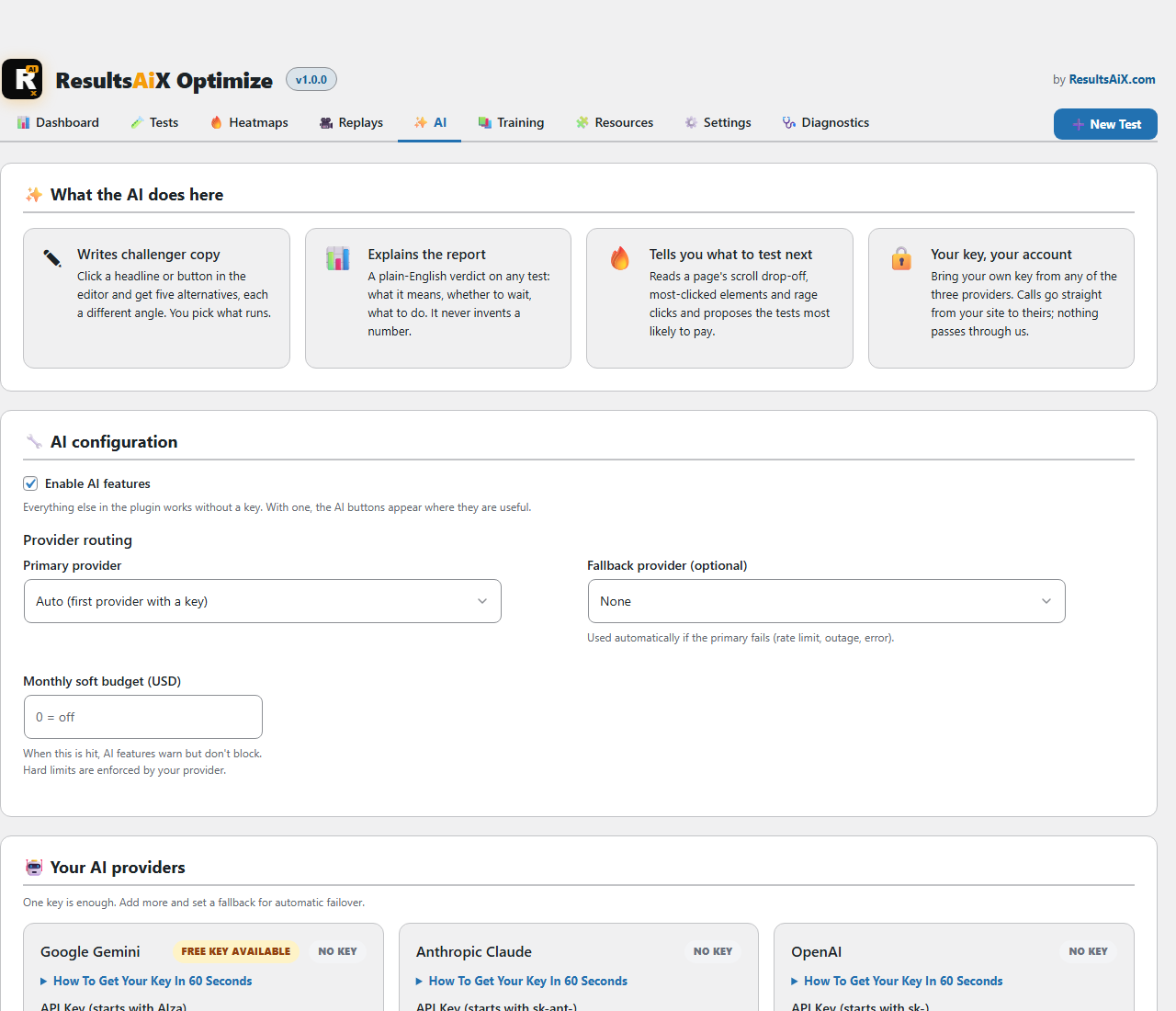Click the Training books icon
This screenshot has width=1176, height=1011.
pos(485,122)
